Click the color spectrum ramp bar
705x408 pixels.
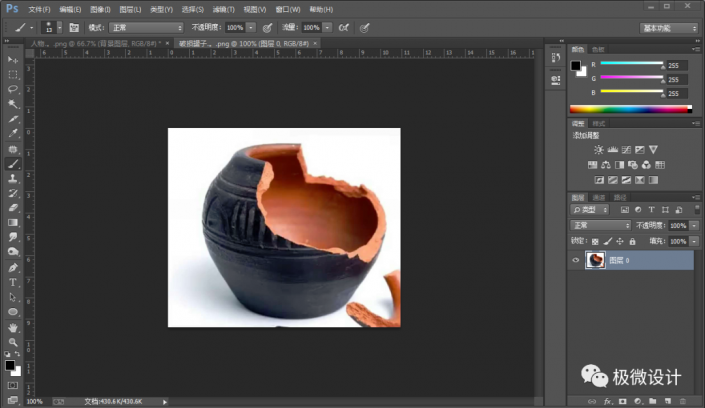coord(629,108)
